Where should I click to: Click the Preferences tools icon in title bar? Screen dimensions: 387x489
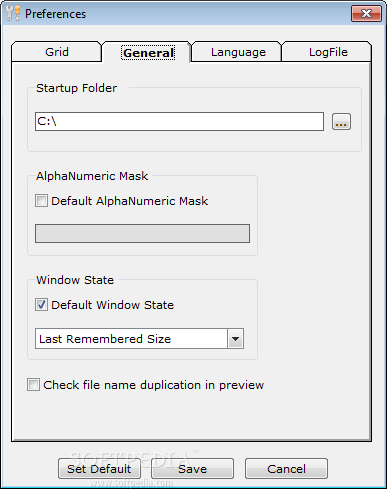[13, 13]
